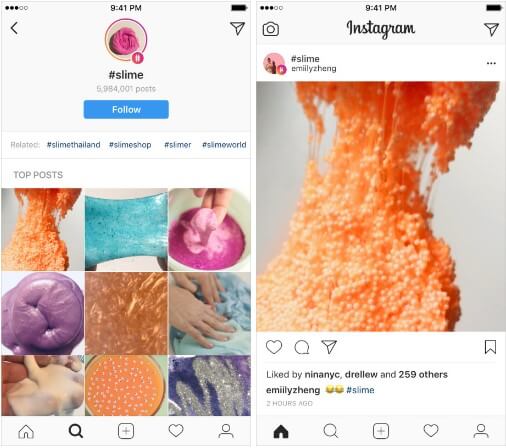Viewport: 506px width, 448px height.
Task: Open direct messages on feed screen
Action: click(491, 29)
